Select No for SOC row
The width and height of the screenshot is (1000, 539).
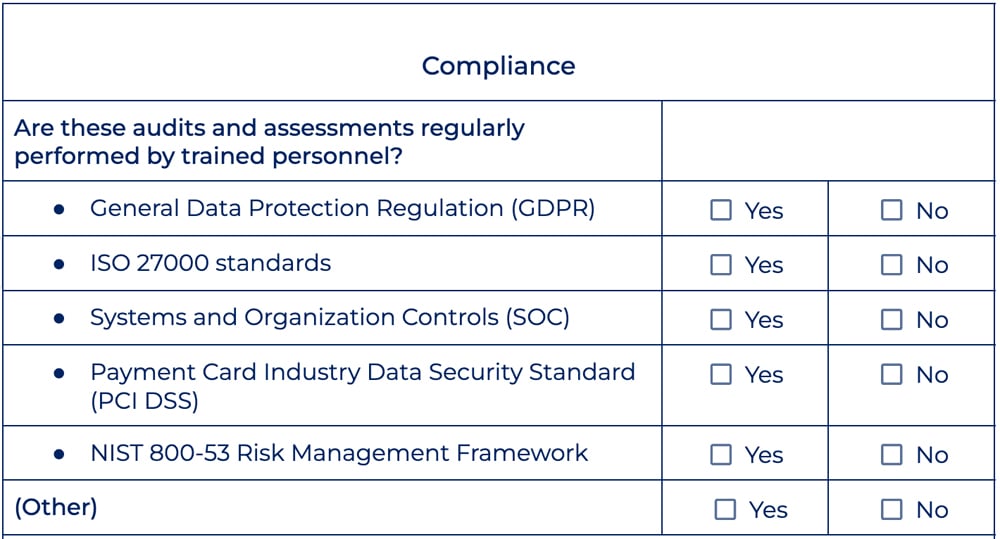891,320
